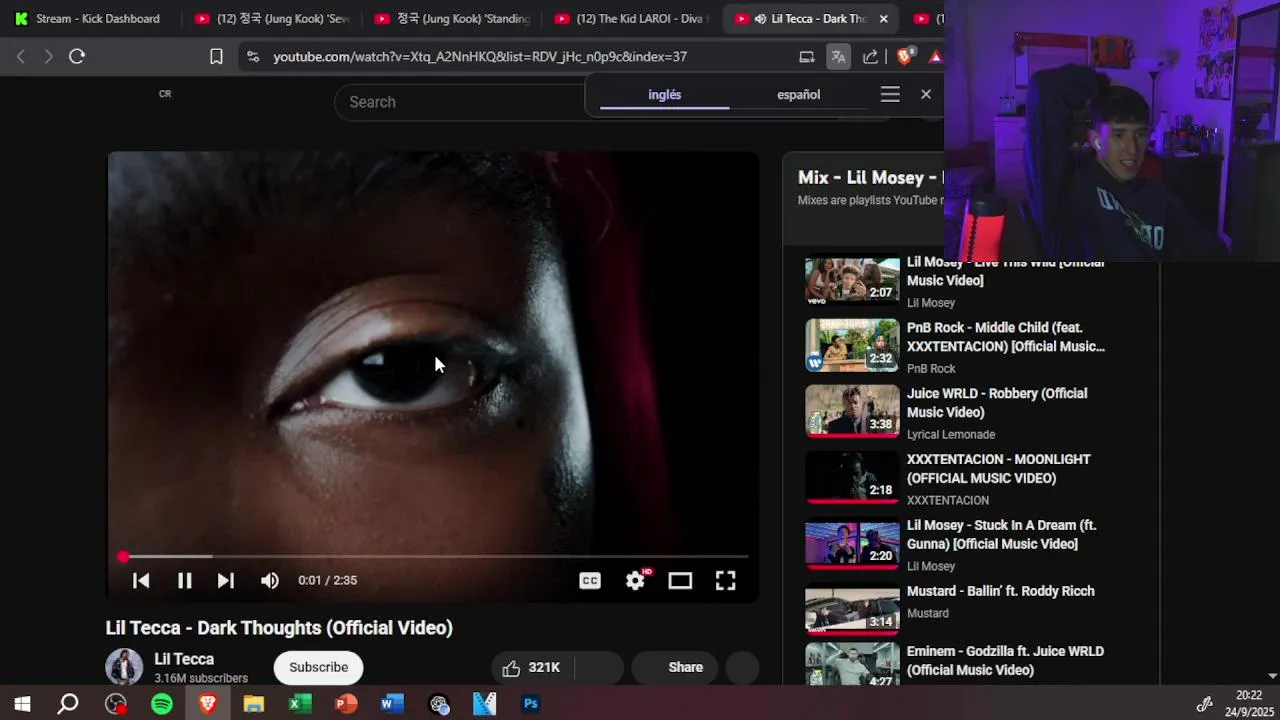Switch to Stream - Kick Dashboard tab

coord(90,18)
